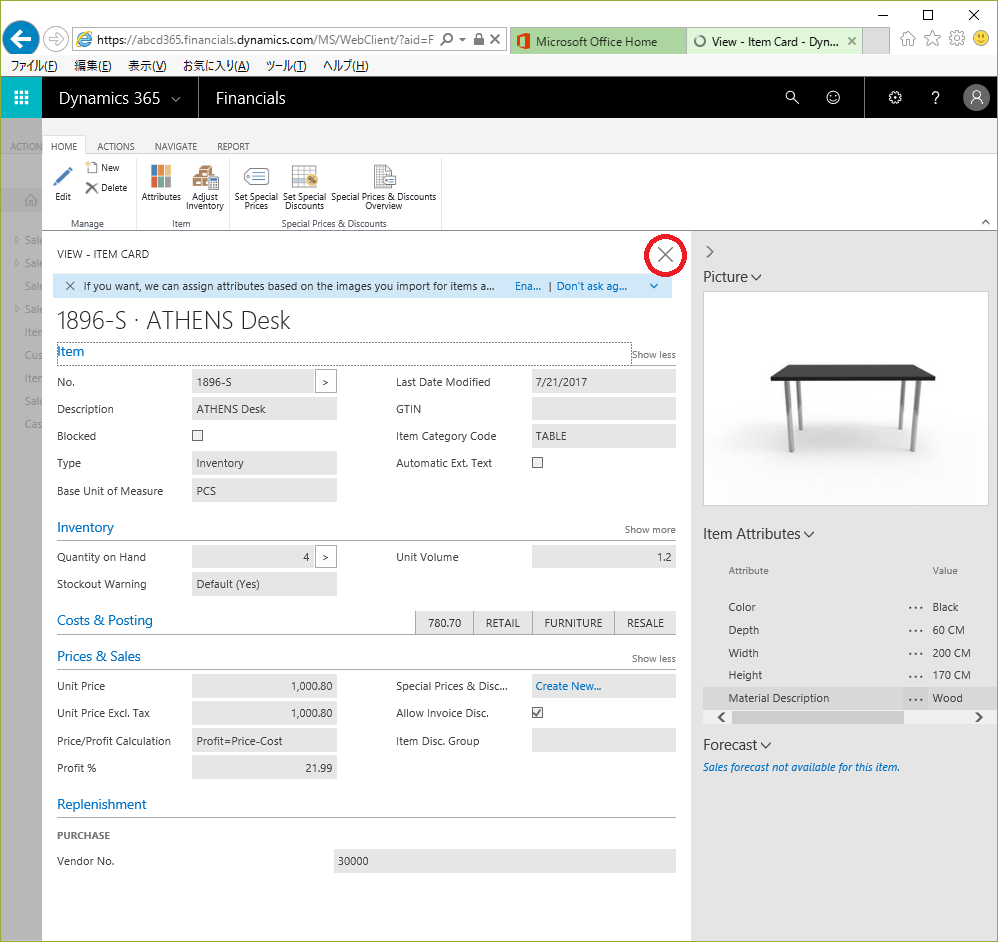Switch to Microsoft Office Home browser tab

[597, 41]
